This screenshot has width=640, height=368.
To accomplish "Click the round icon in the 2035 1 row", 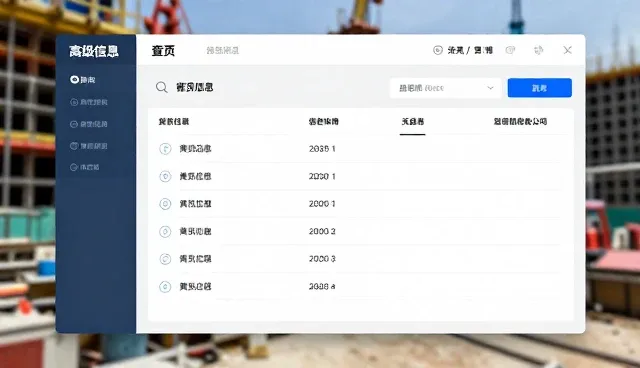I will pyautogui.click(x=165, y=149).
